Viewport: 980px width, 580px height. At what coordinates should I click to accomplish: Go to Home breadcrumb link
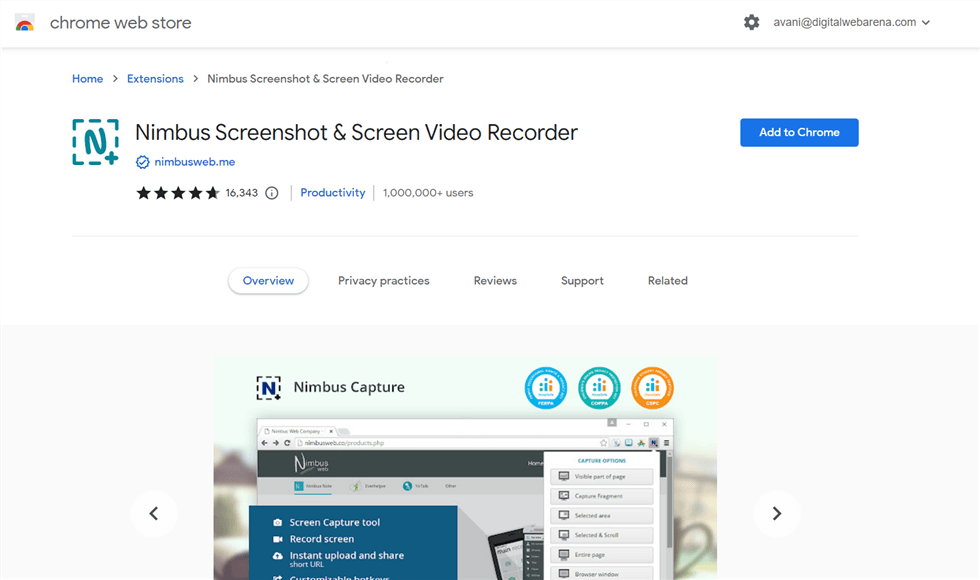(x=88, y=79)
